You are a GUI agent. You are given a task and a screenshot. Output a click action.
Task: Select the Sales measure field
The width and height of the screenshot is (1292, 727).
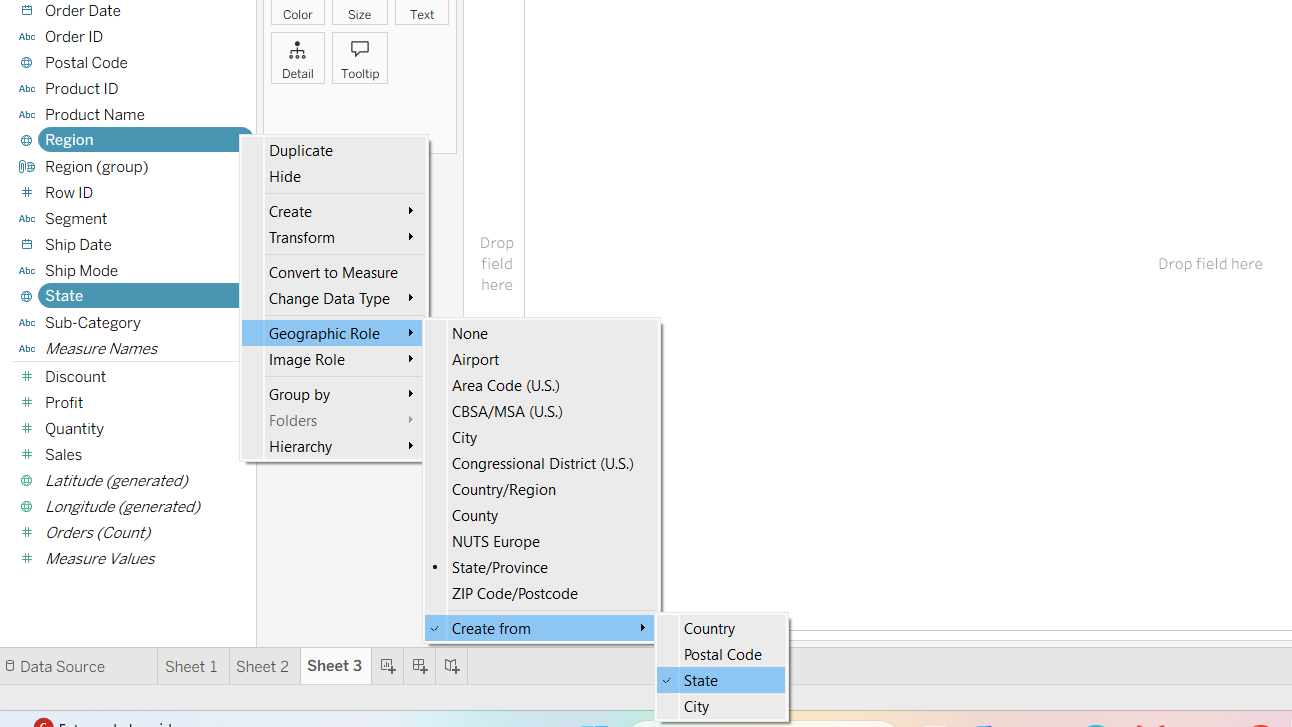(63, 455)
